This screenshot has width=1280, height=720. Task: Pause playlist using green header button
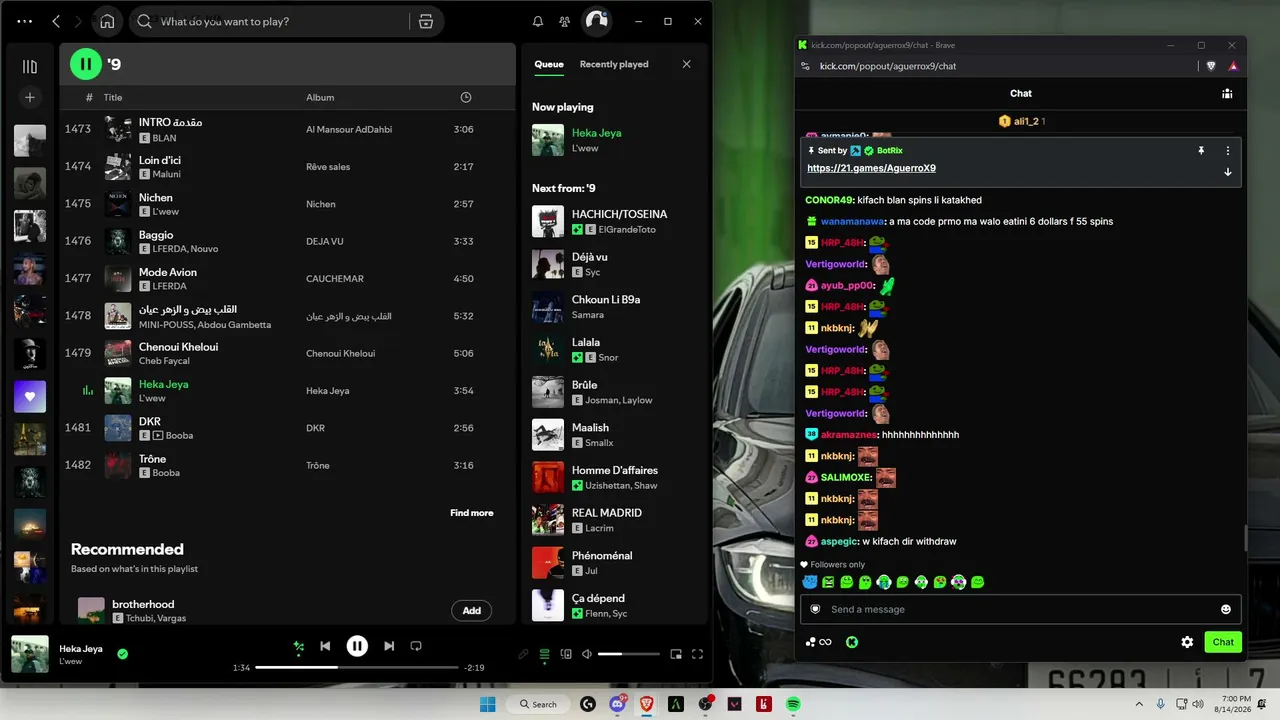click(x=86, y=64)
